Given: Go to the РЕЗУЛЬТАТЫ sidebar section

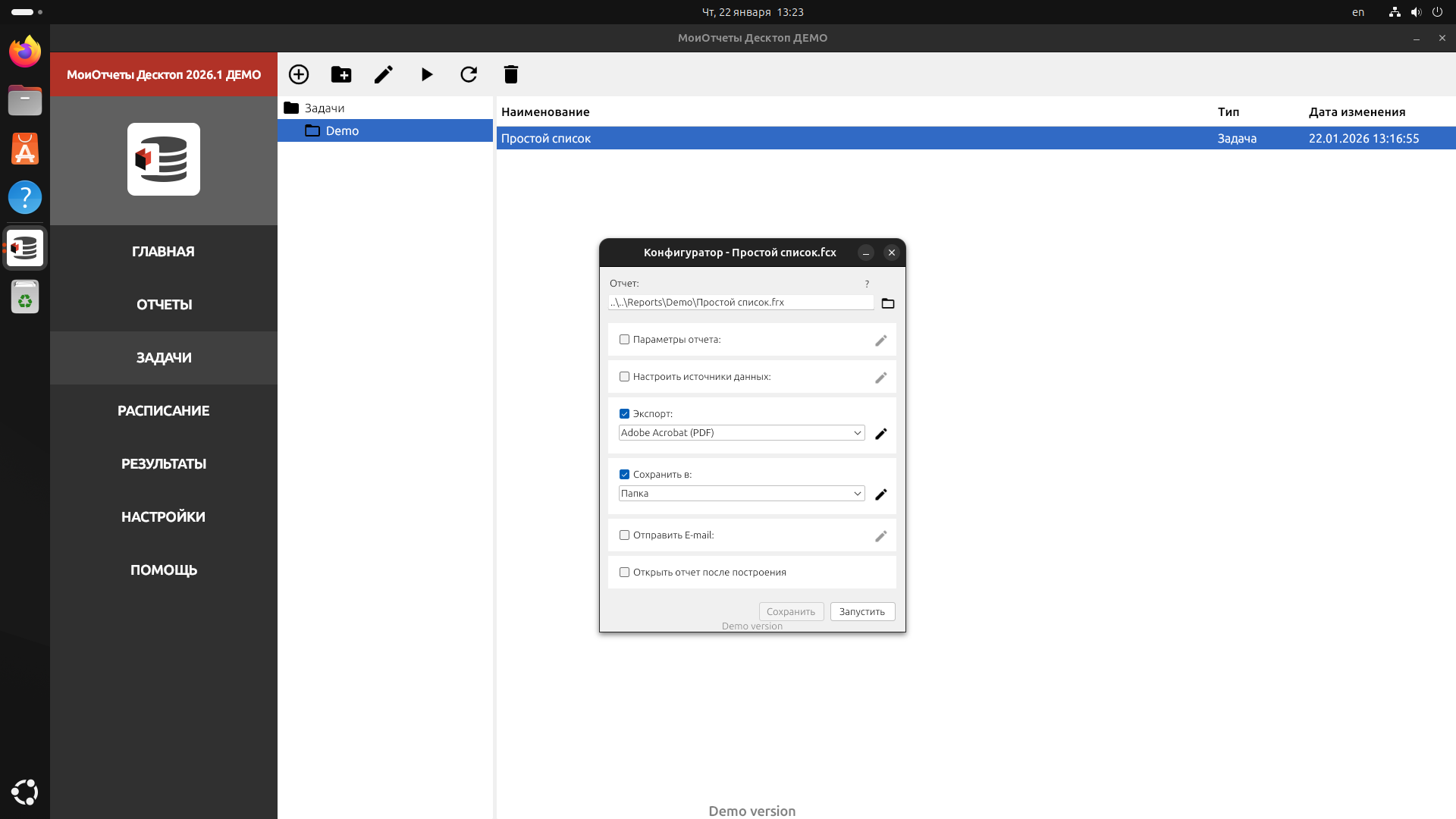Looking at the screenshot, I should pos(163,464).
